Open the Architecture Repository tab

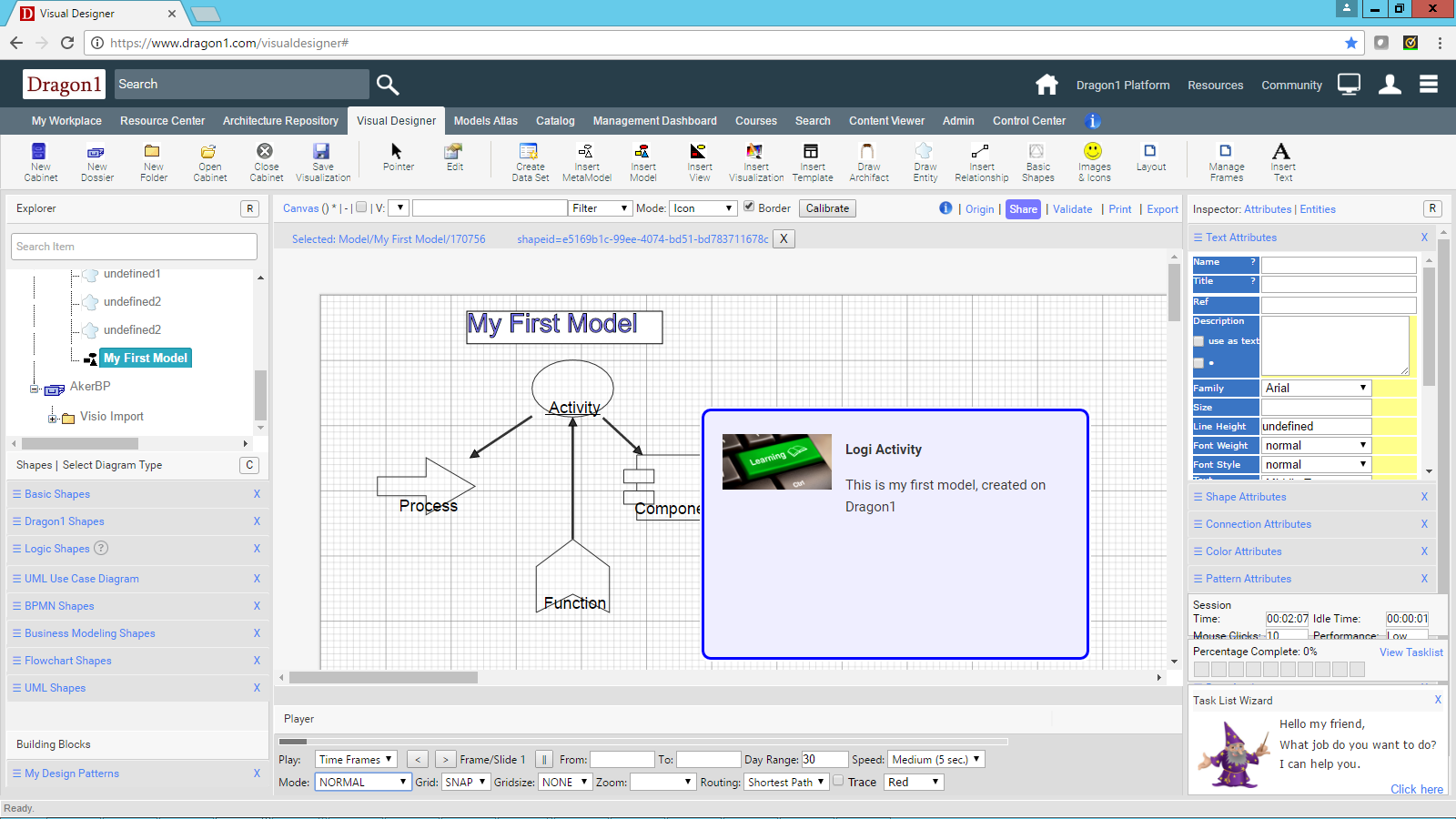click(280, 121)
